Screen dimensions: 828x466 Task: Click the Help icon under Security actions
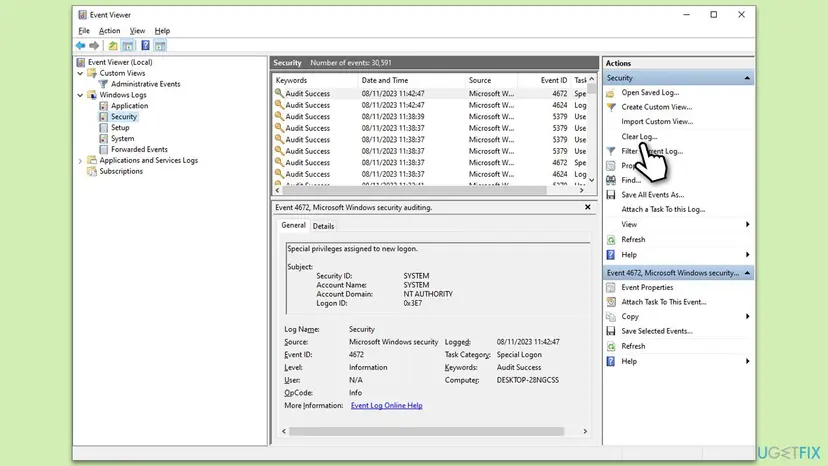coord(611,255)
